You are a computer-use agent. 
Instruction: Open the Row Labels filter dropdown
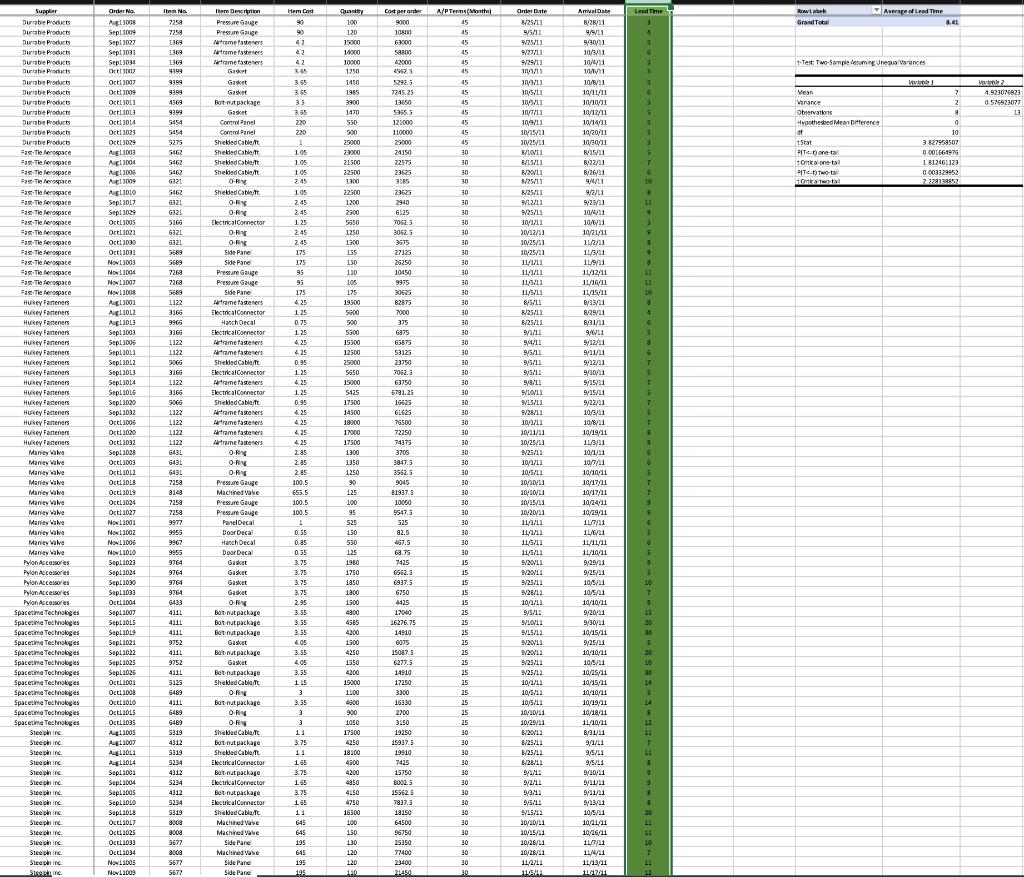[x=876, y=10]
